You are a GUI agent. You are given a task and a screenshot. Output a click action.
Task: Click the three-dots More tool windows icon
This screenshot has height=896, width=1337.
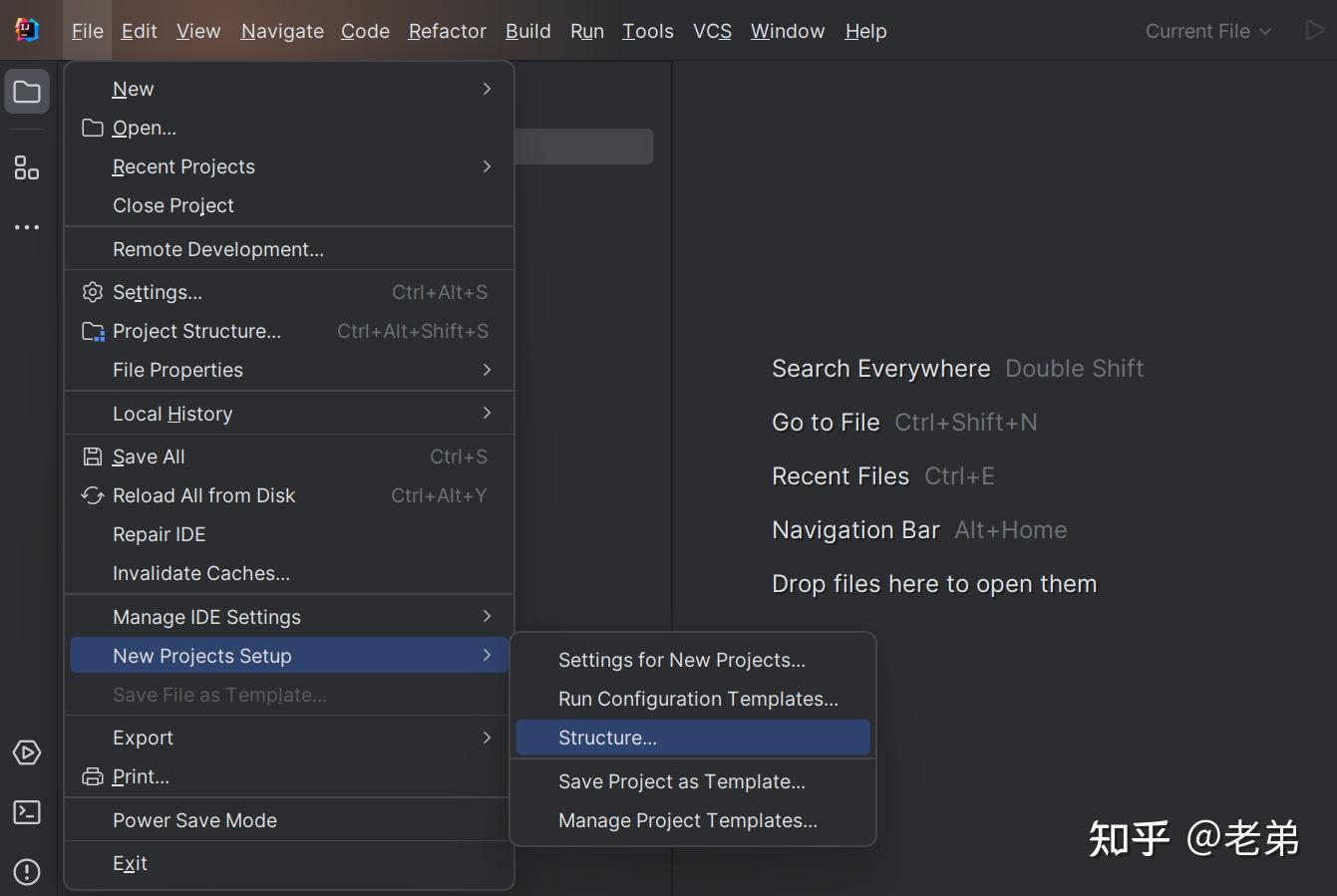27,227
